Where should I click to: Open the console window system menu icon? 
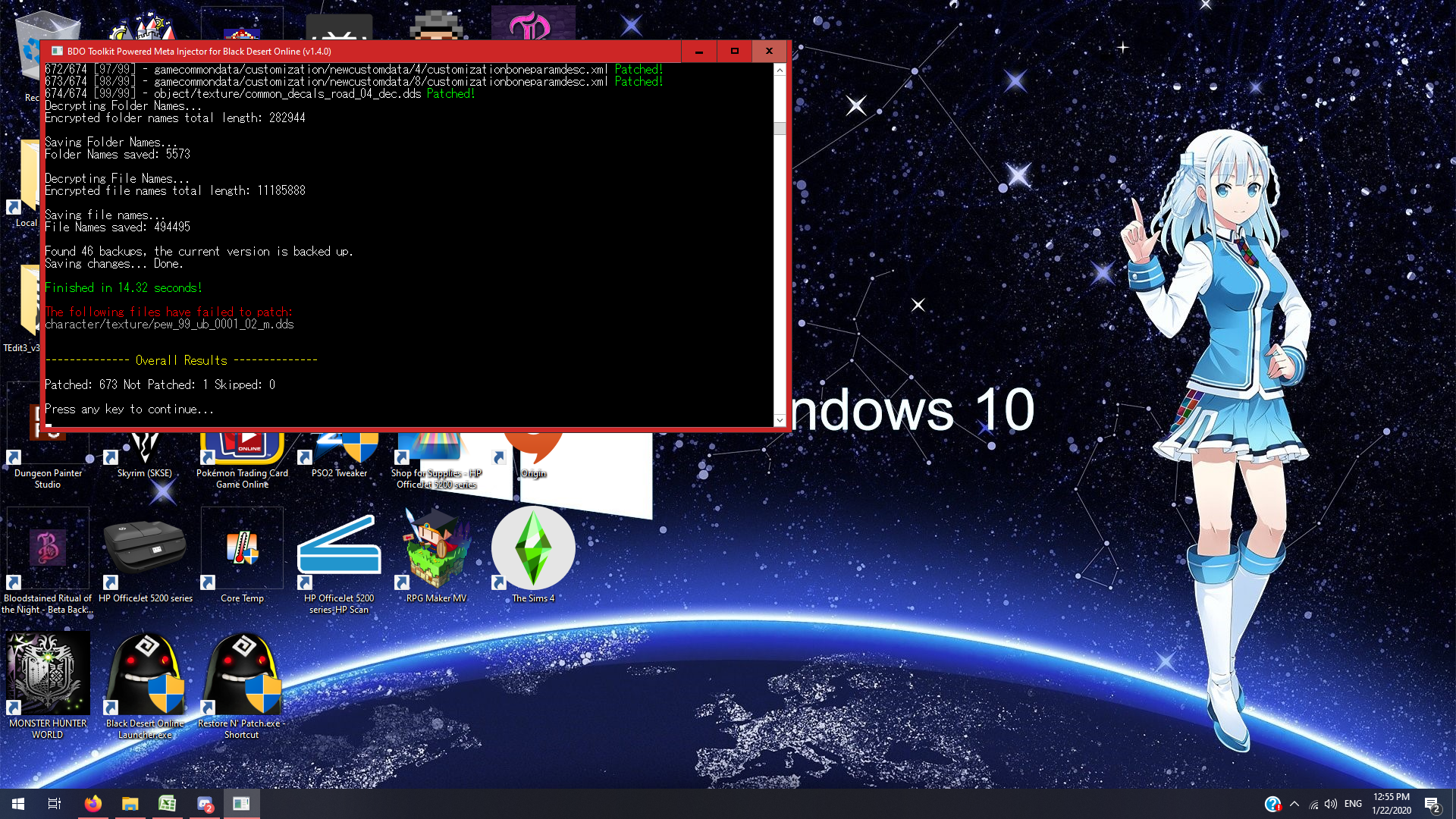57,51
